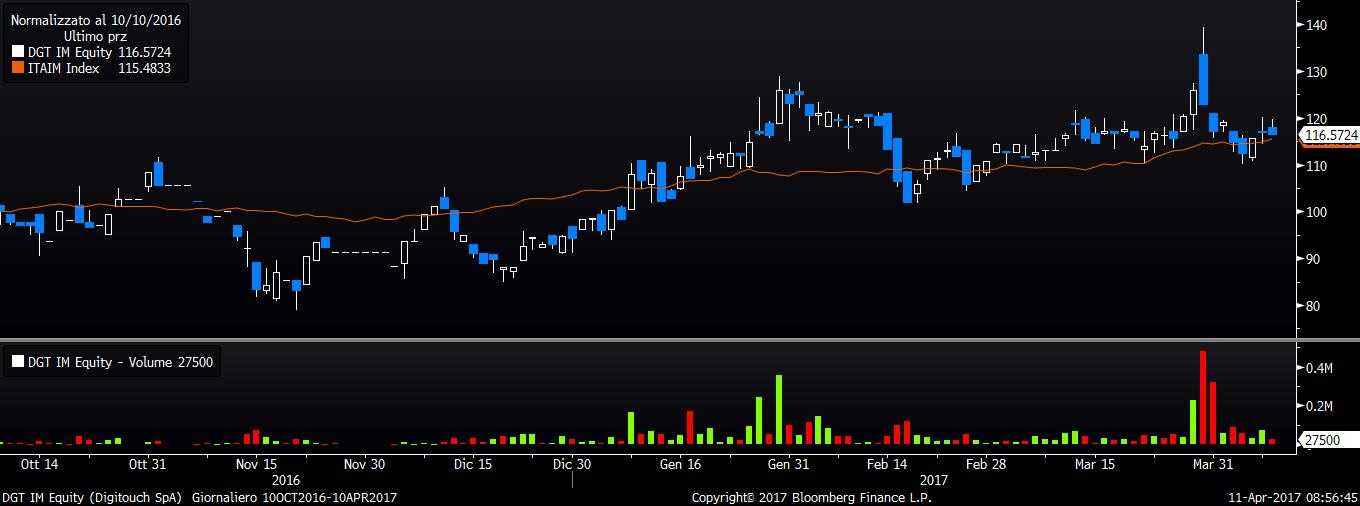Click the '11-Apr-2017 08:56:45' timestamp
Viewport: 1360px width, 506px height.
(1293, 497)
